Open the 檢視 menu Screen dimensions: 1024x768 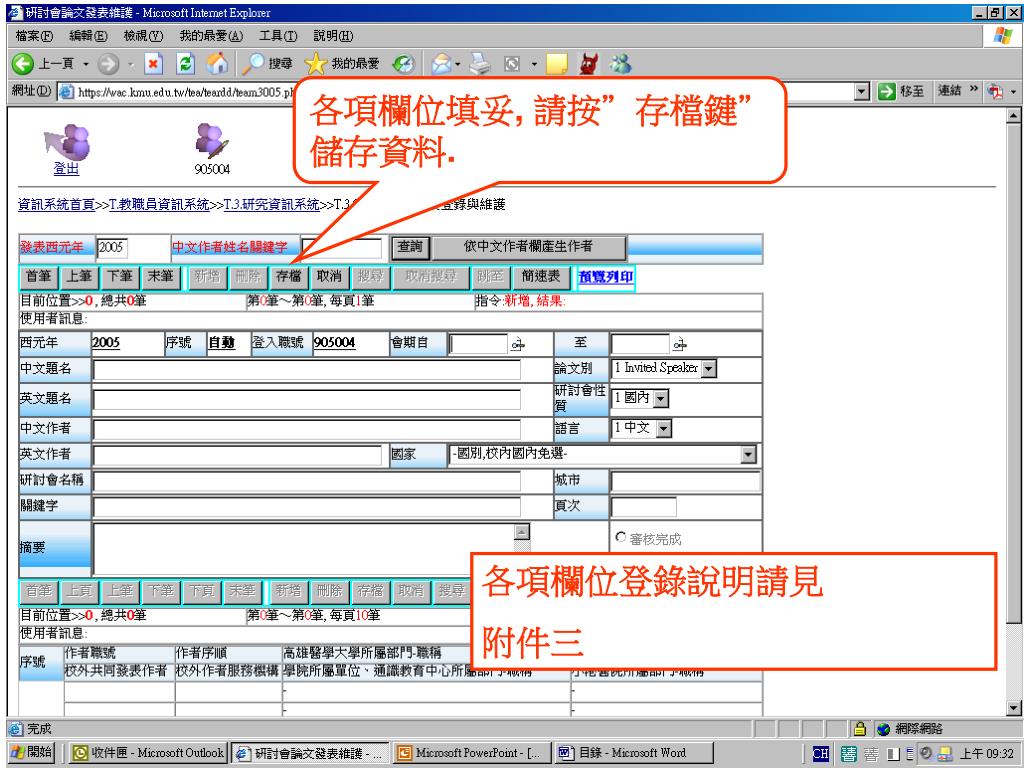143,36
